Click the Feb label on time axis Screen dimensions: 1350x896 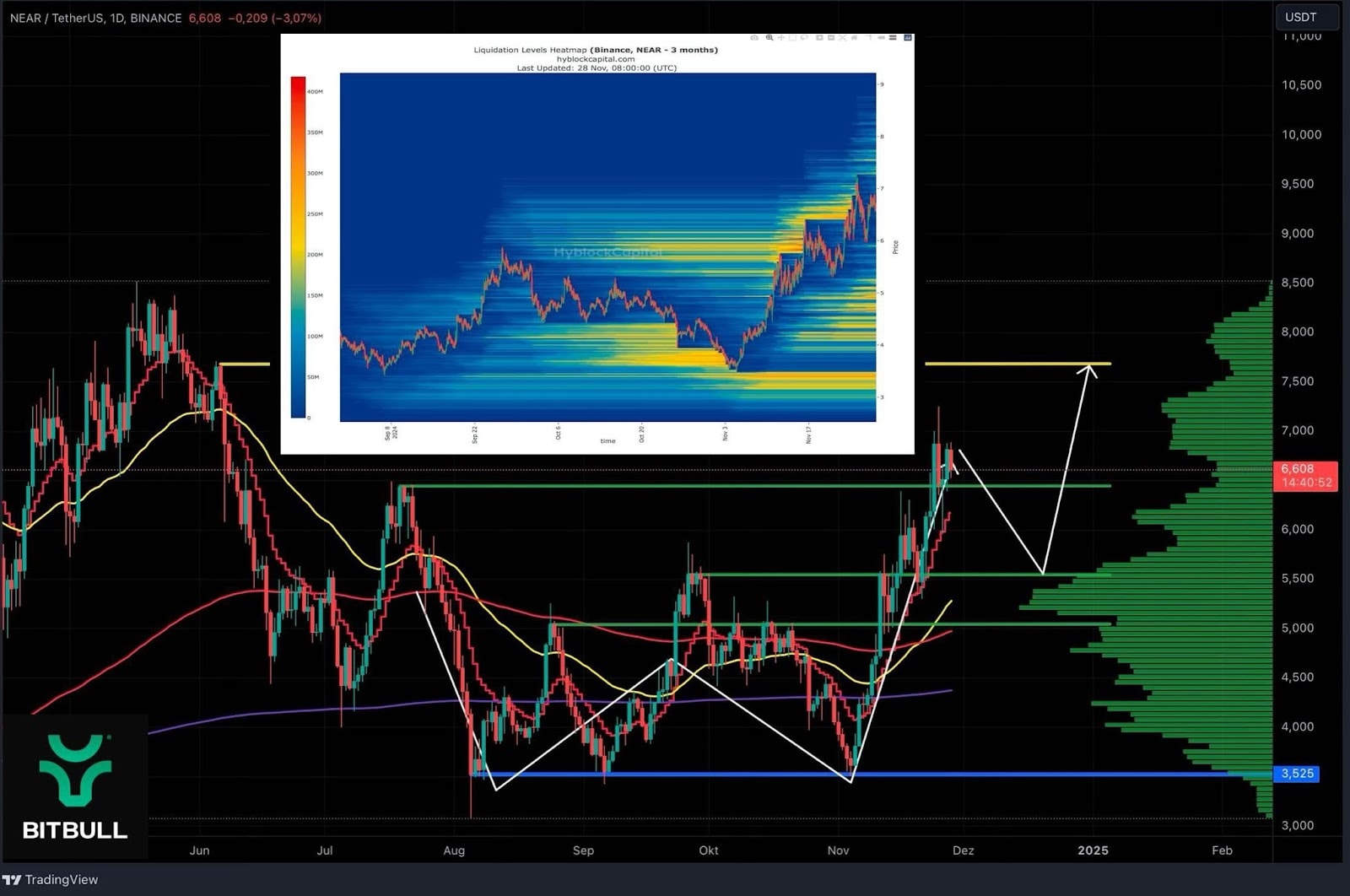(x=1222, y=850)
